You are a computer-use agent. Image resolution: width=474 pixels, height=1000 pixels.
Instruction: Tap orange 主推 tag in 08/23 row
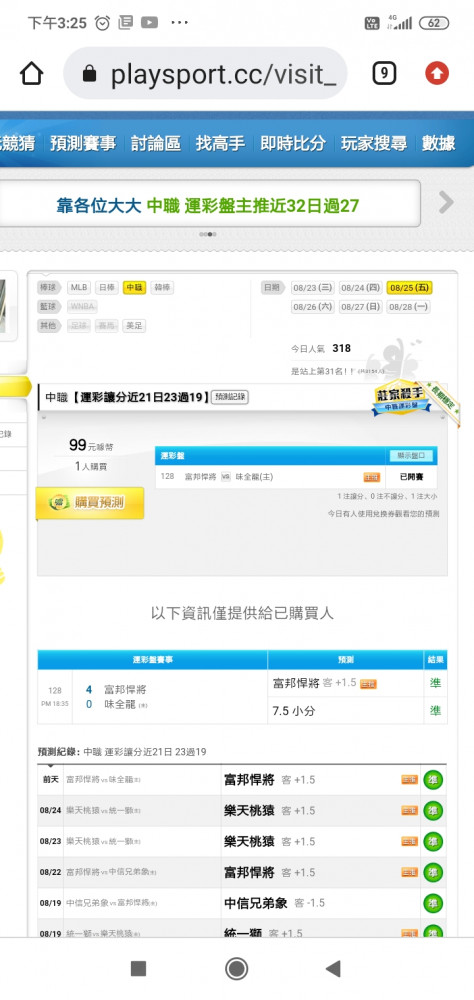410,841
